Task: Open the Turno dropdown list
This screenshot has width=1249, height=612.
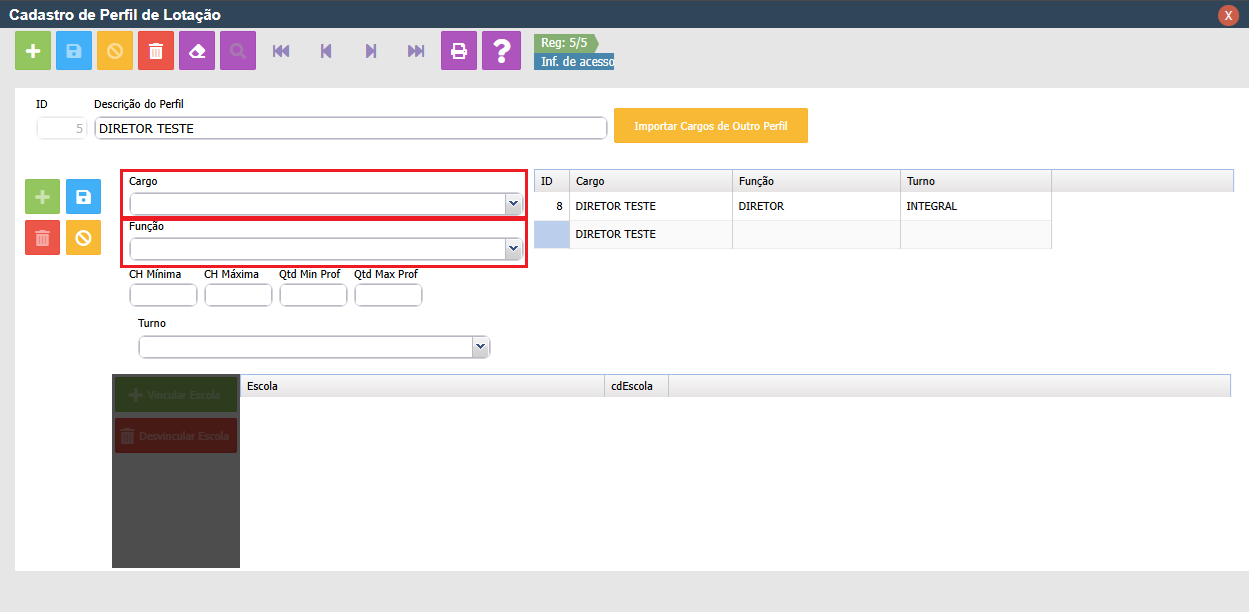Action: click(480, 347)
